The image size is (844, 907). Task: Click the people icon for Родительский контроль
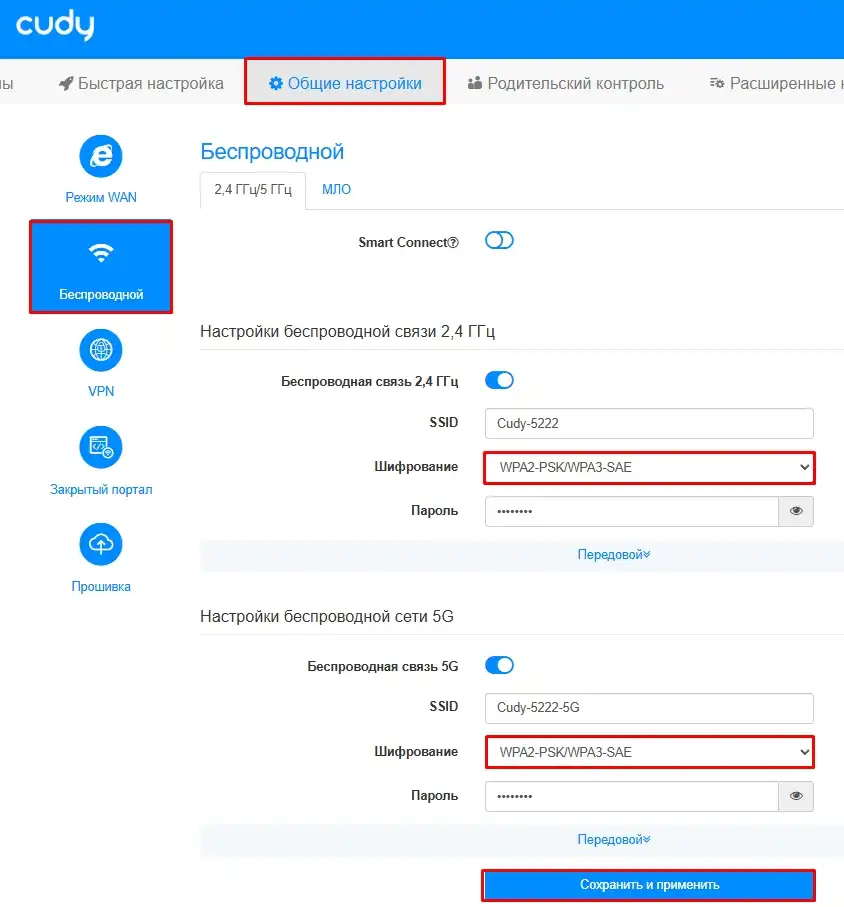tap(474, 83)
